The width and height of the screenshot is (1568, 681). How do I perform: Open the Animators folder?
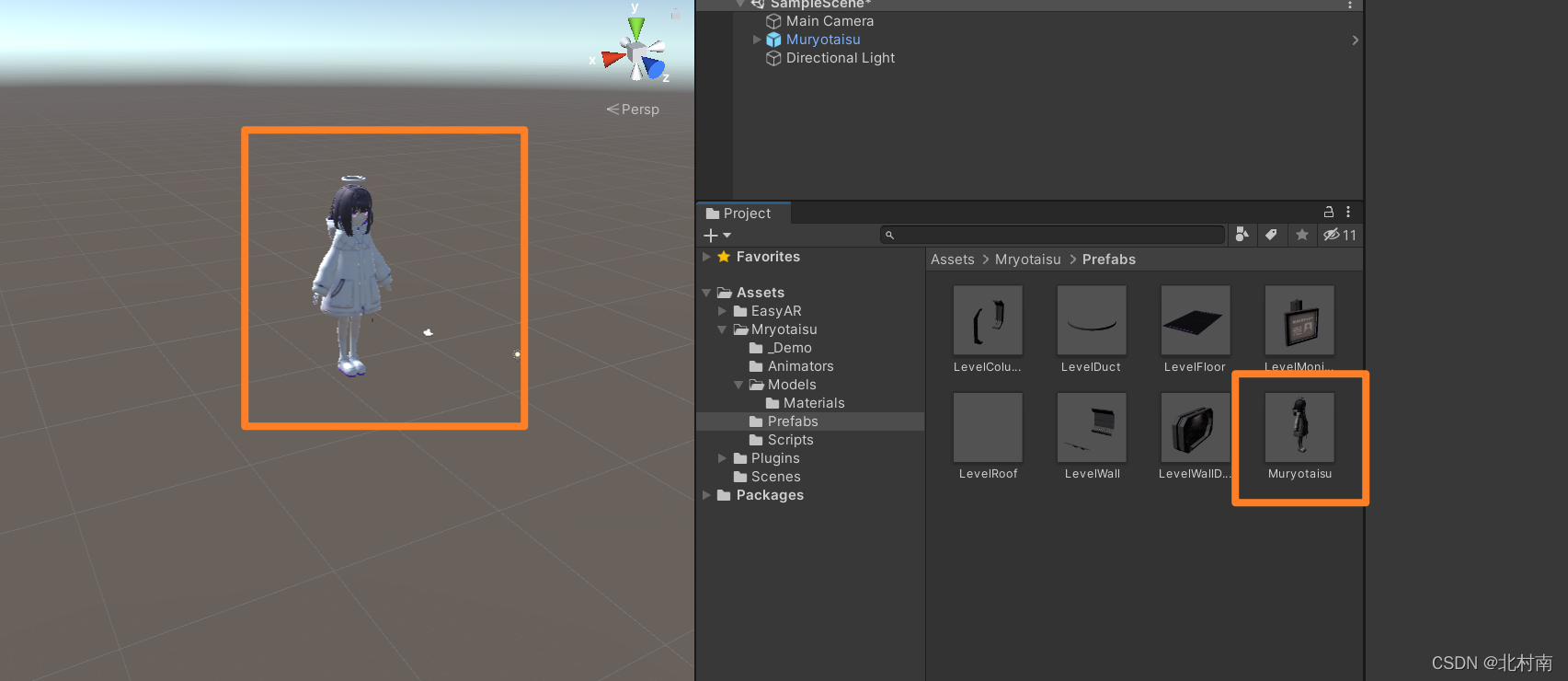point(800,366)
